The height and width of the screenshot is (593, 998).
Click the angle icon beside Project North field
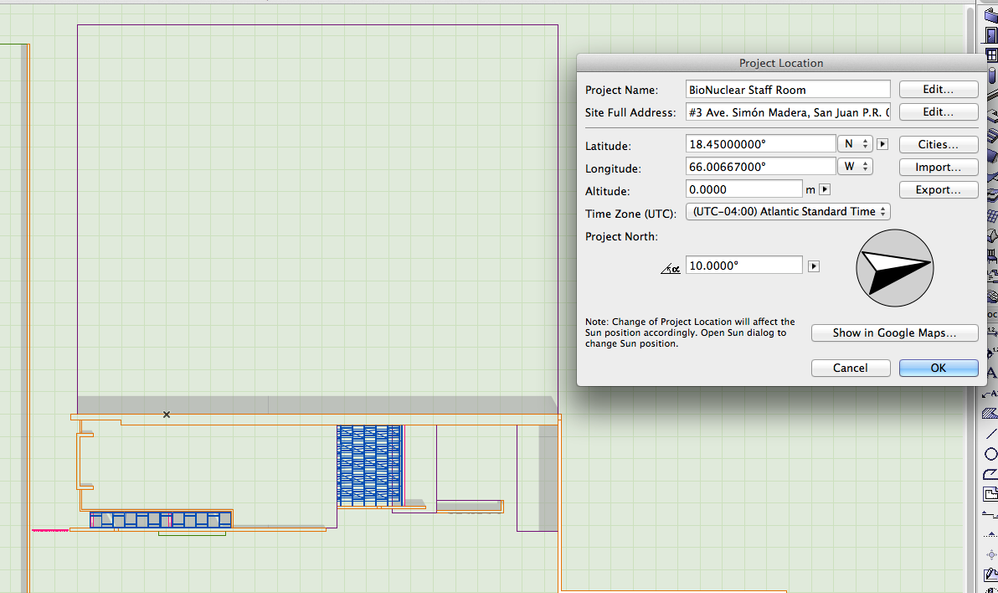pyautogui.click(x=670, y=267)
